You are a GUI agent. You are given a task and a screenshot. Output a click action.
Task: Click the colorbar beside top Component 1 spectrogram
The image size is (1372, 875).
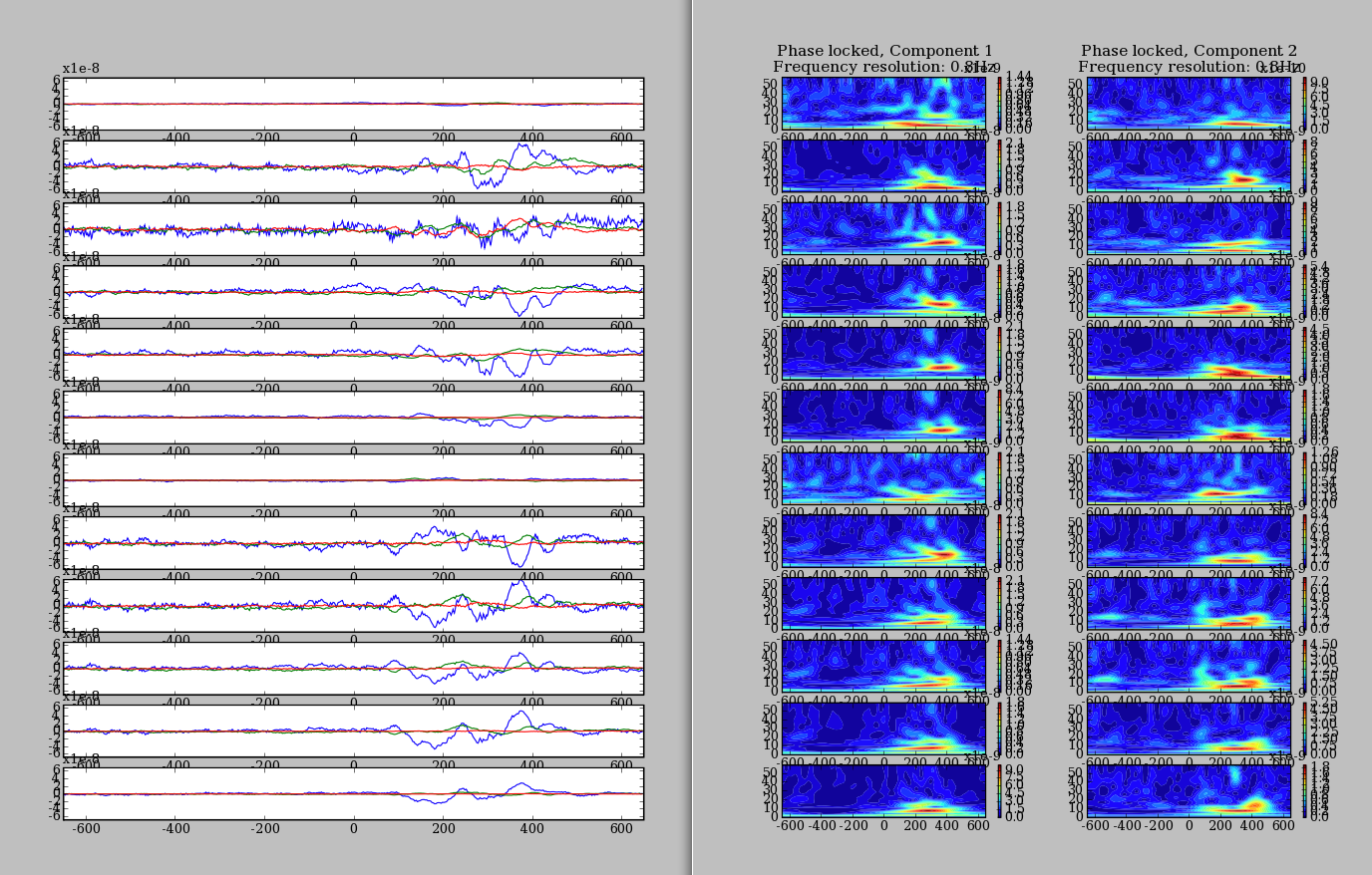click(998, 104)
